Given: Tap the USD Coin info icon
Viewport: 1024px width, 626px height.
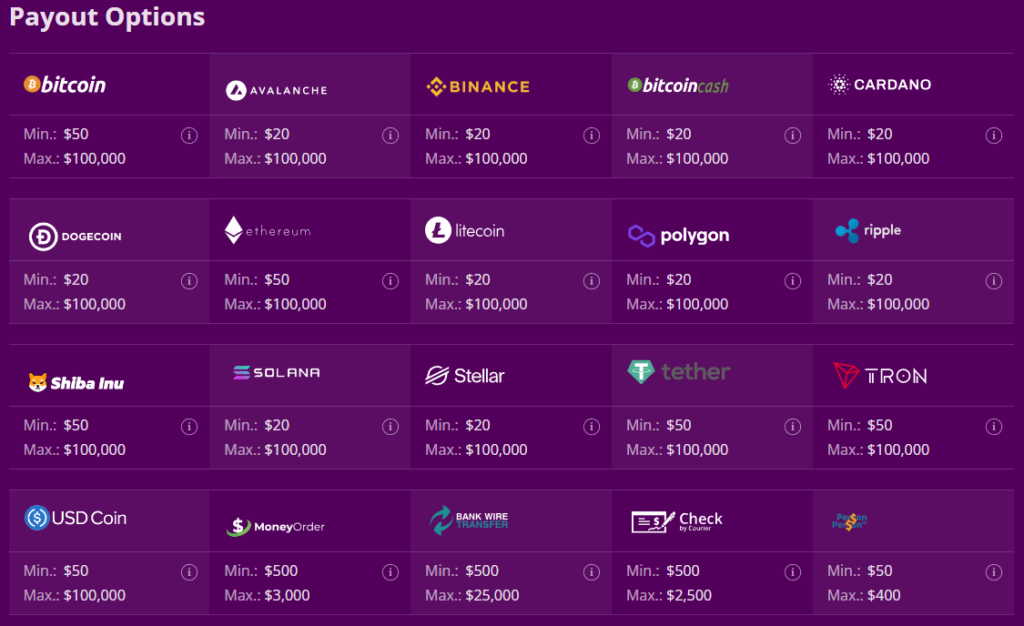Looking at the screenshot, I should point(189,572).
